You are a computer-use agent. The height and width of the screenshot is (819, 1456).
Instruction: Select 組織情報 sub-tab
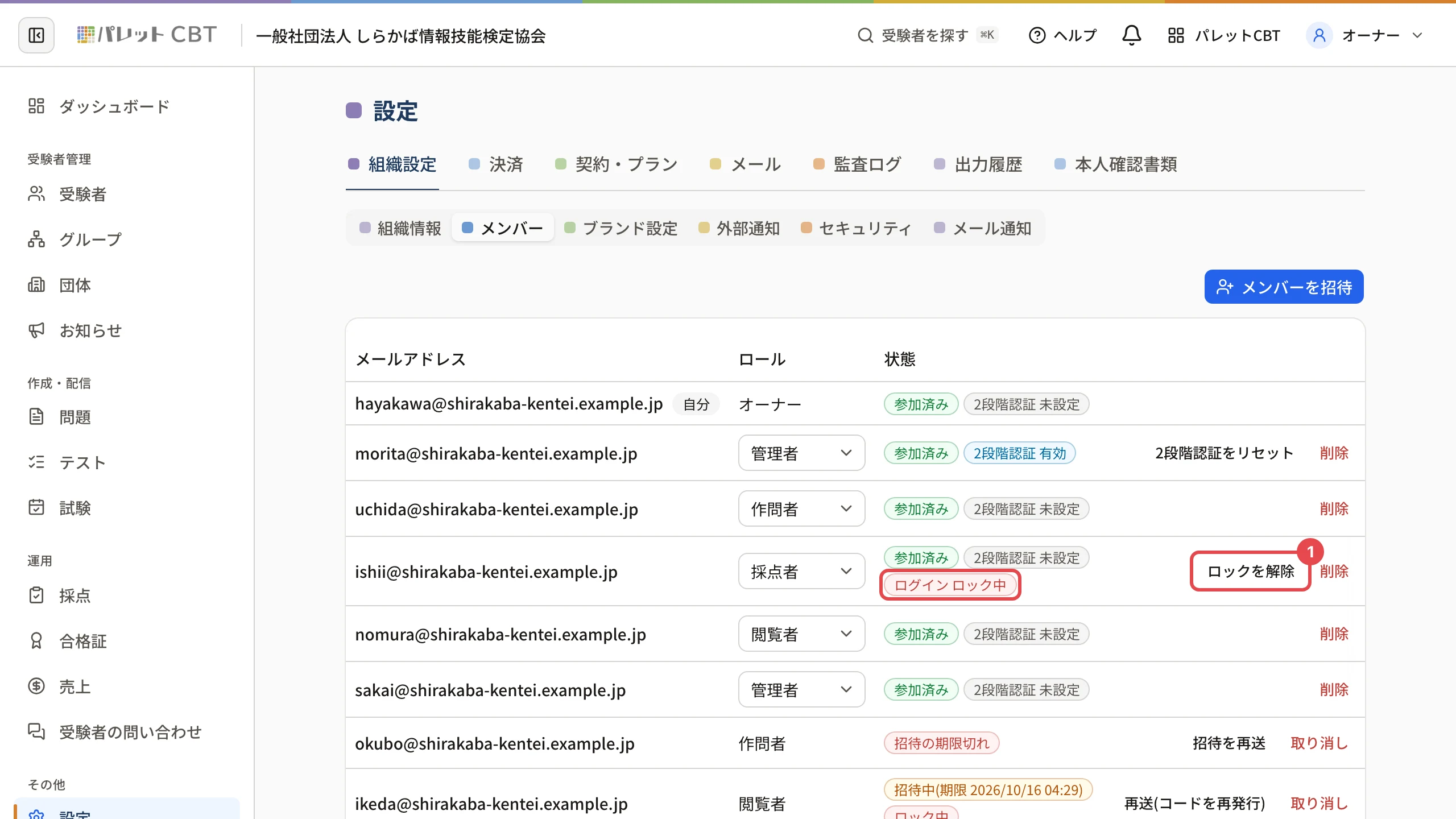(400, 228)
